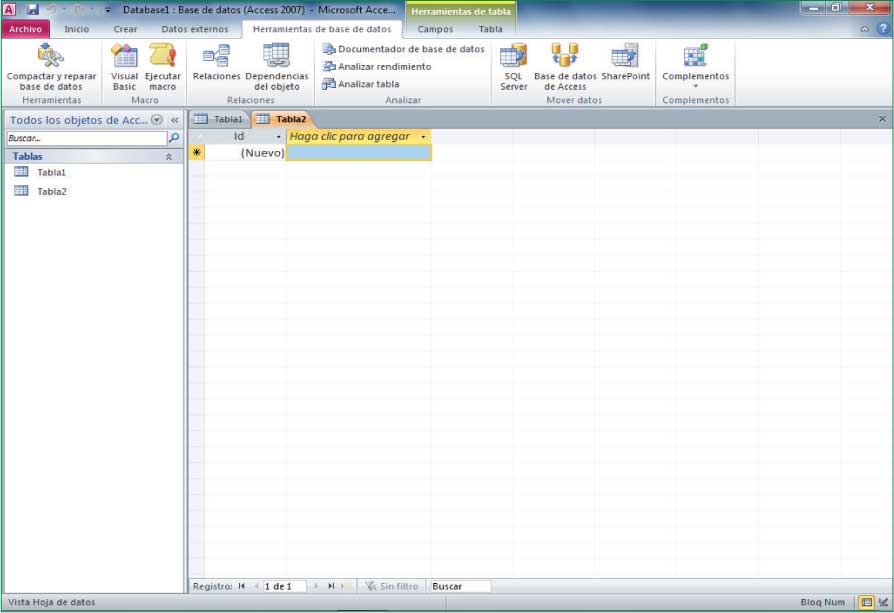Screen dimensions: 894x613
Task: Close the open table document
Action: point(883,119)
